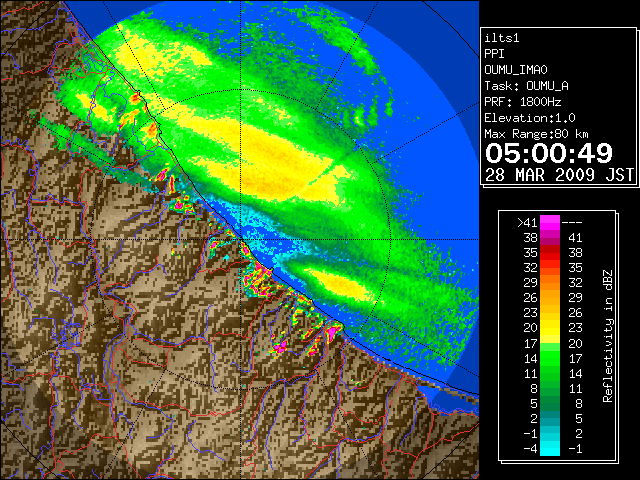Select the 'Max Range:80 km' line

click(x=536, y=134)
